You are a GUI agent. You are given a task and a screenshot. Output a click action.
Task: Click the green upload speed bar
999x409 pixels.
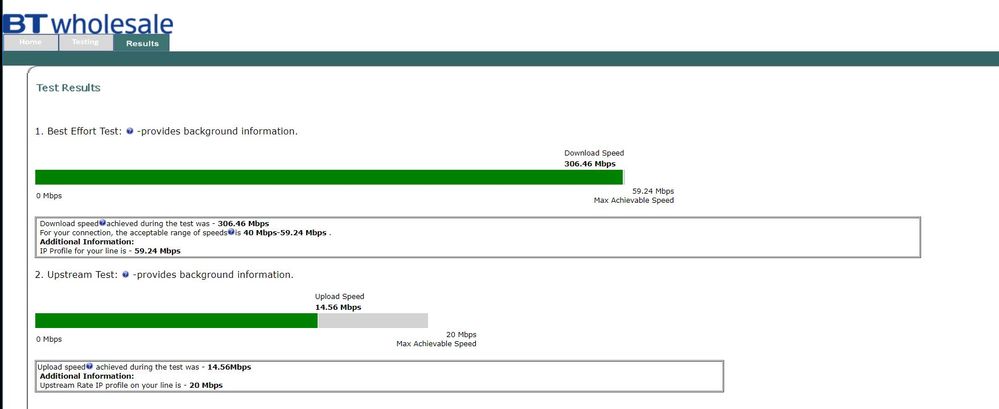coord(176,321)
